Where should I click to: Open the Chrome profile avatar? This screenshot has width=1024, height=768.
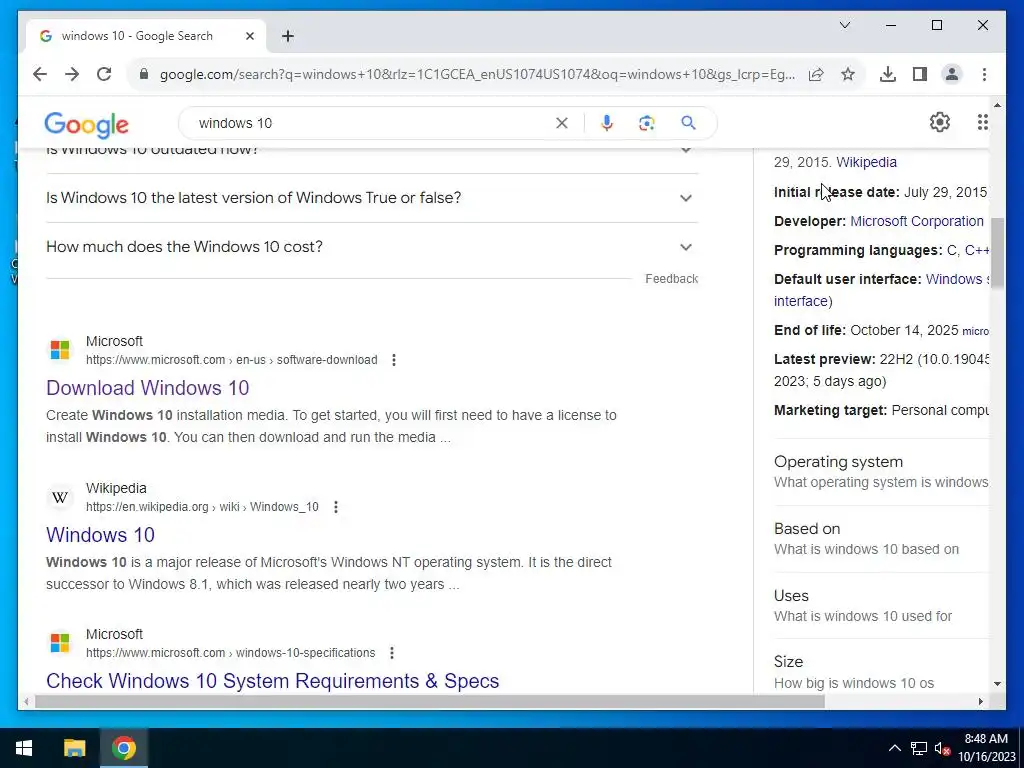952,74
